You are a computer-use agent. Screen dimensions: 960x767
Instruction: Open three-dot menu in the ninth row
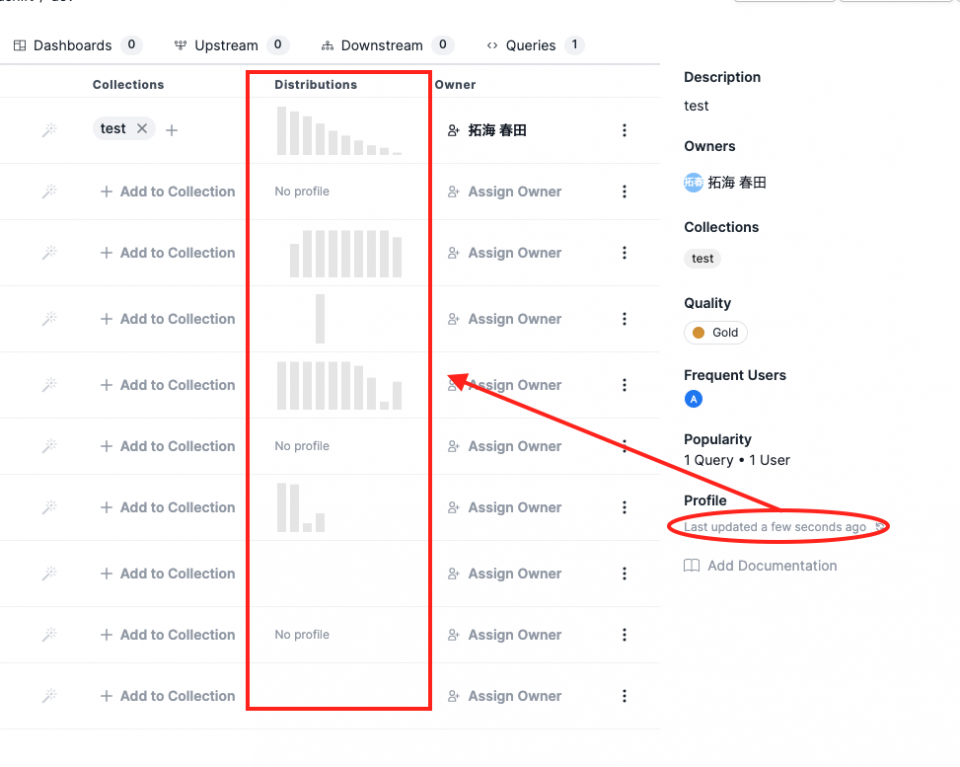(x=624, y=635)
